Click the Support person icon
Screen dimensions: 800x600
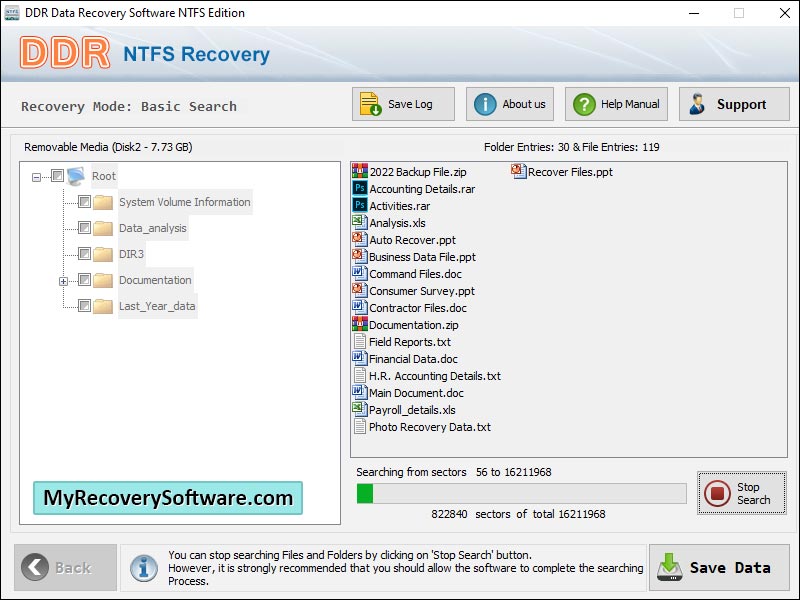coord(699,103)
